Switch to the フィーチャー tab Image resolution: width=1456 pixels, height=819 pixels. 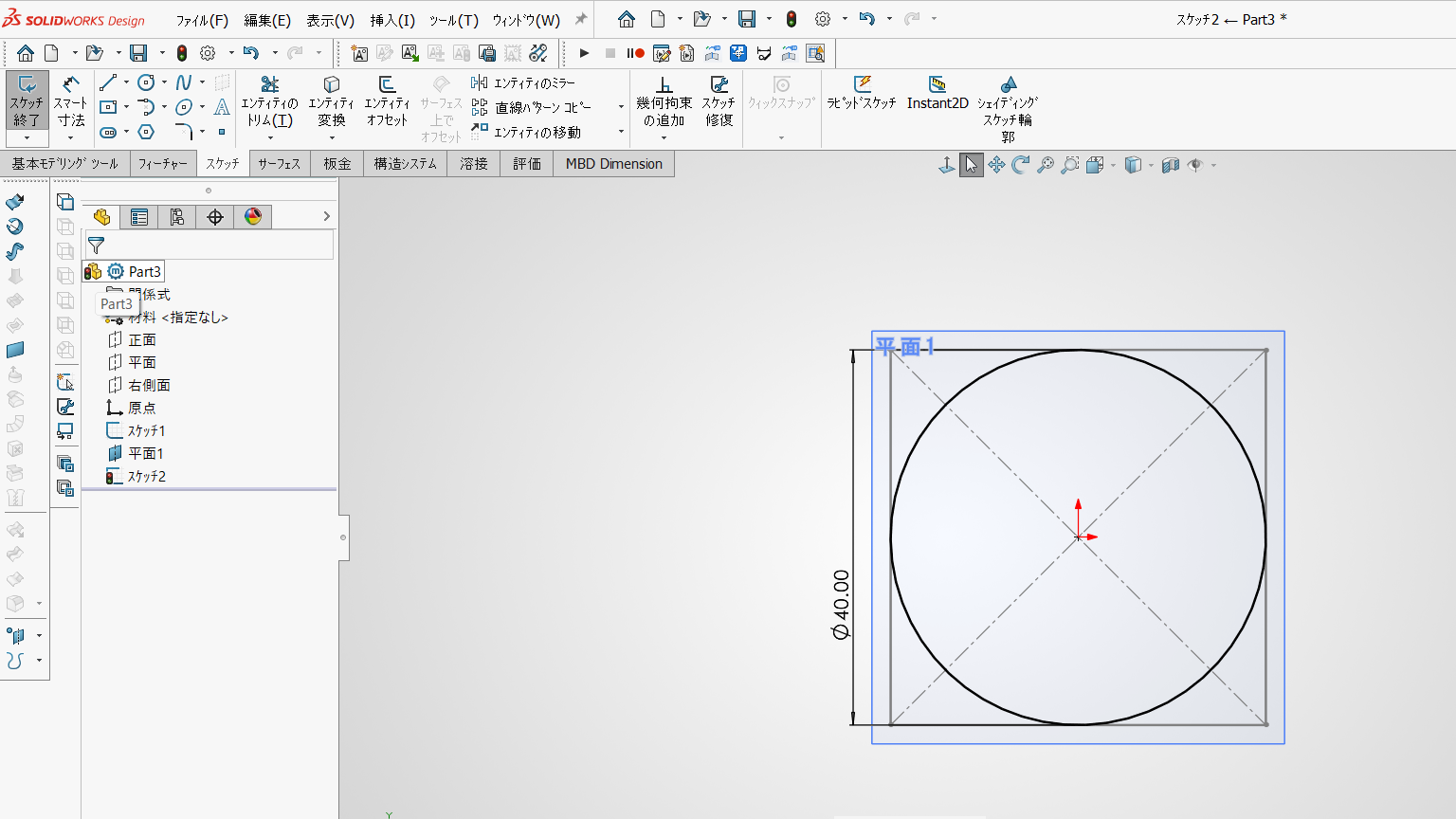[x=163, y=164]
